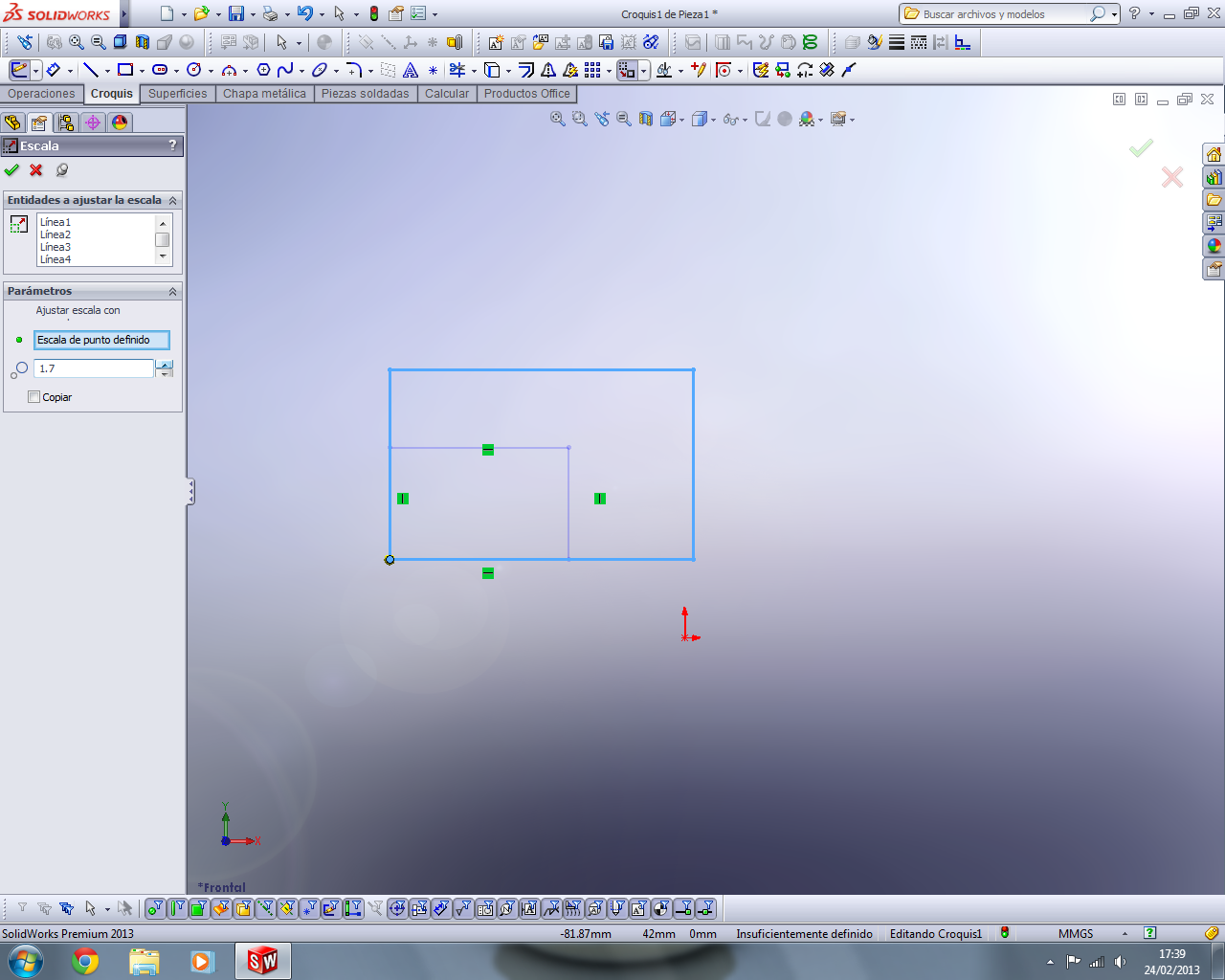Open the search options dropdown

pos(1115,14)
